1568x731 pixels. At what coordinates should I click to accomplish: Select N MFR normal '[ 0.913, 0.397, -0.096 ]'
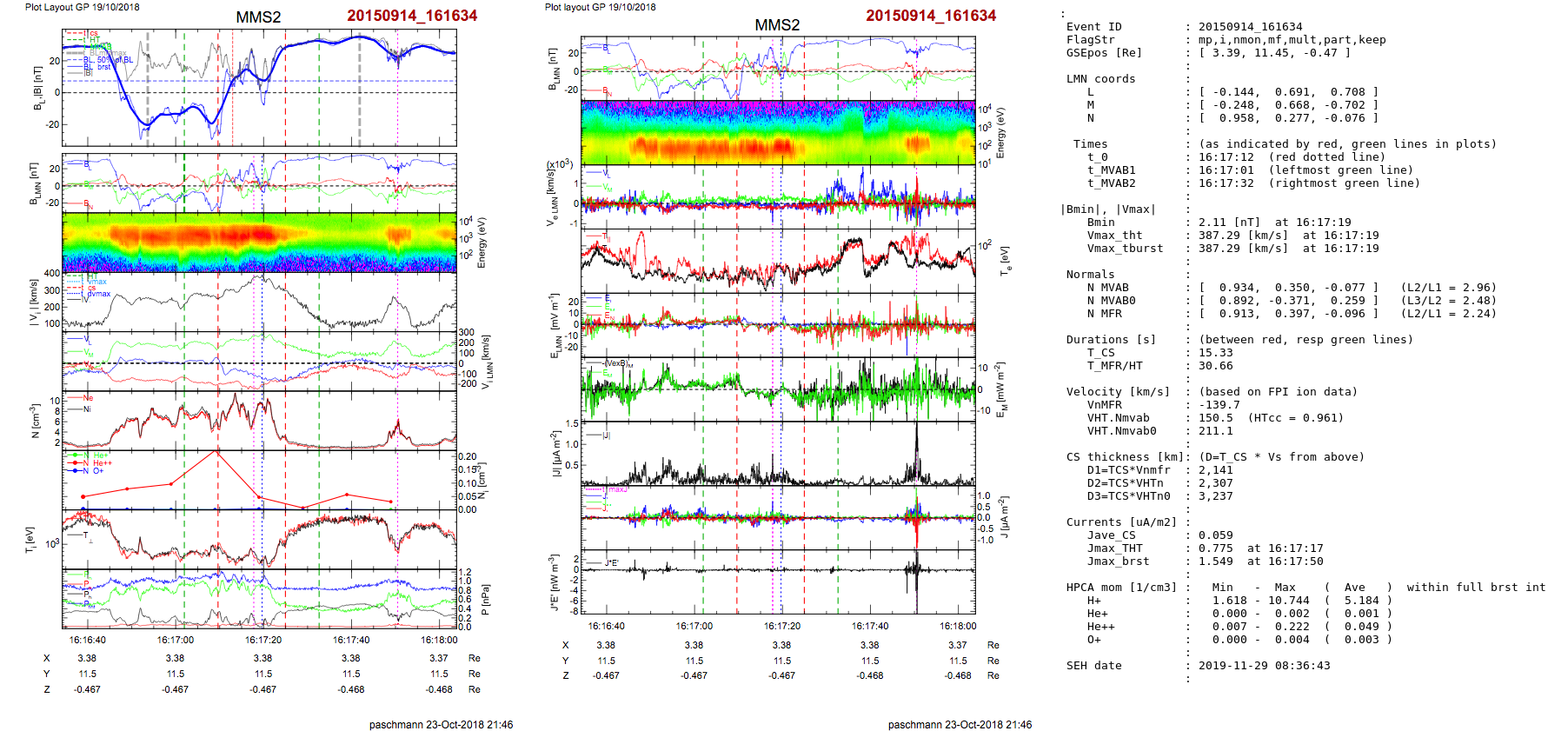pos(1289,314)
